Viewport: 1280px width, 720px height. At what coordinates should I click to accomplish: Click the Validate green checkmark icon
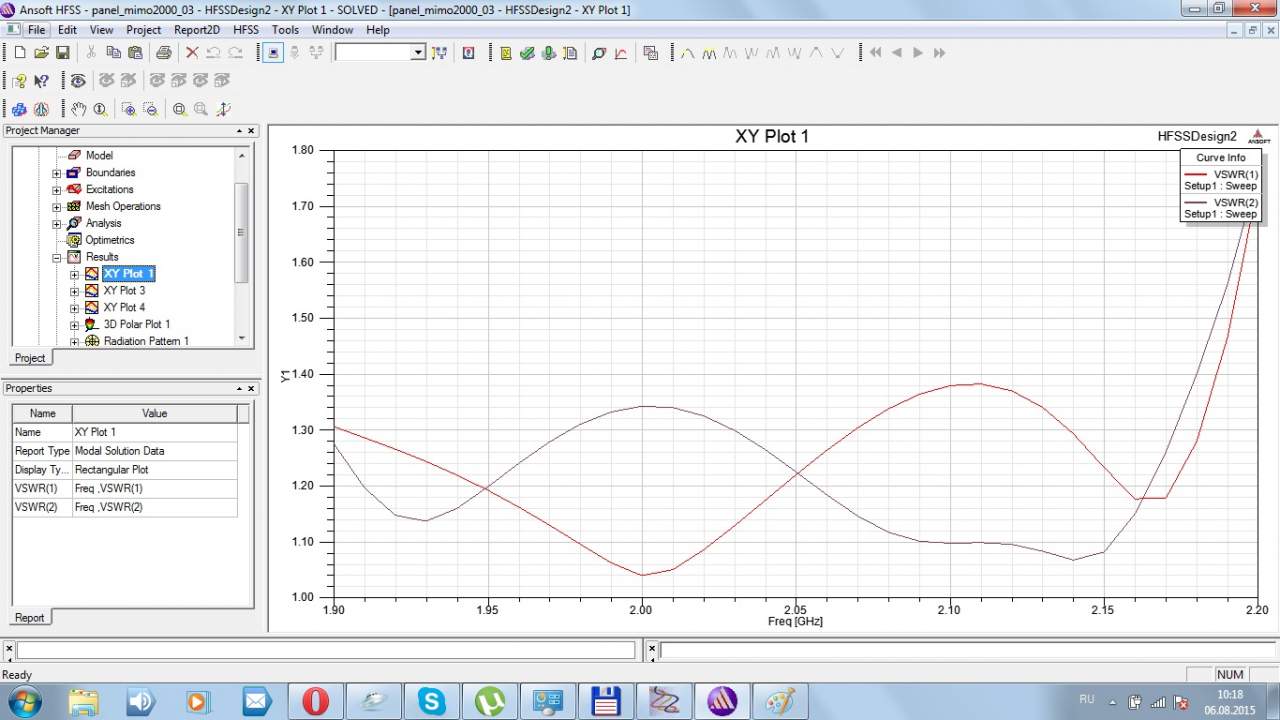point(527,53)
